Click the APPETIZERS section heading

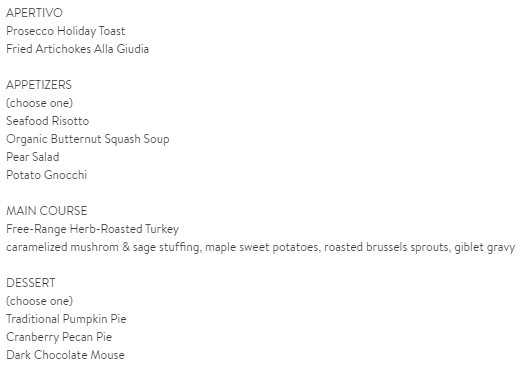coord(39,85)
